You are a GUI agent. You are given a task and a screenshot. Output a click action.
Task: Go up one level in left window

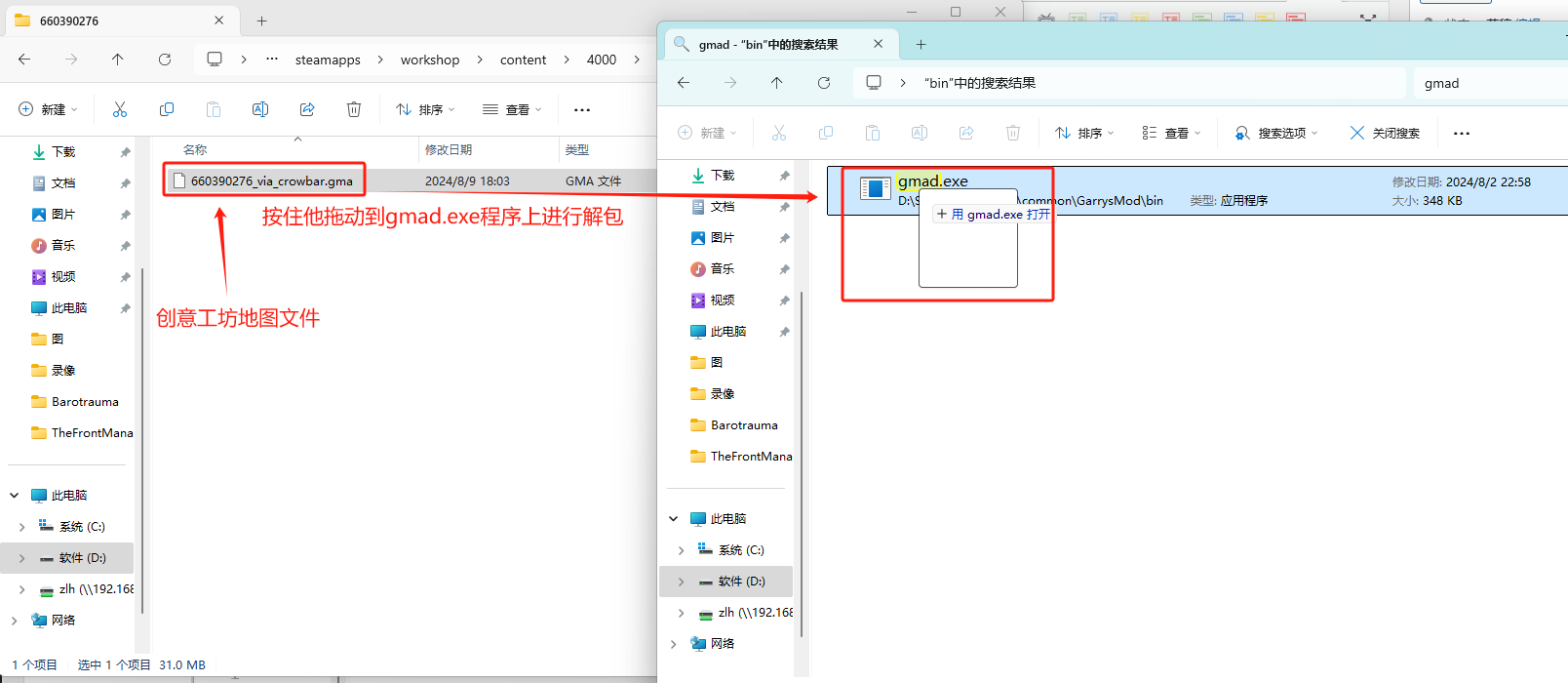[118, 60]
